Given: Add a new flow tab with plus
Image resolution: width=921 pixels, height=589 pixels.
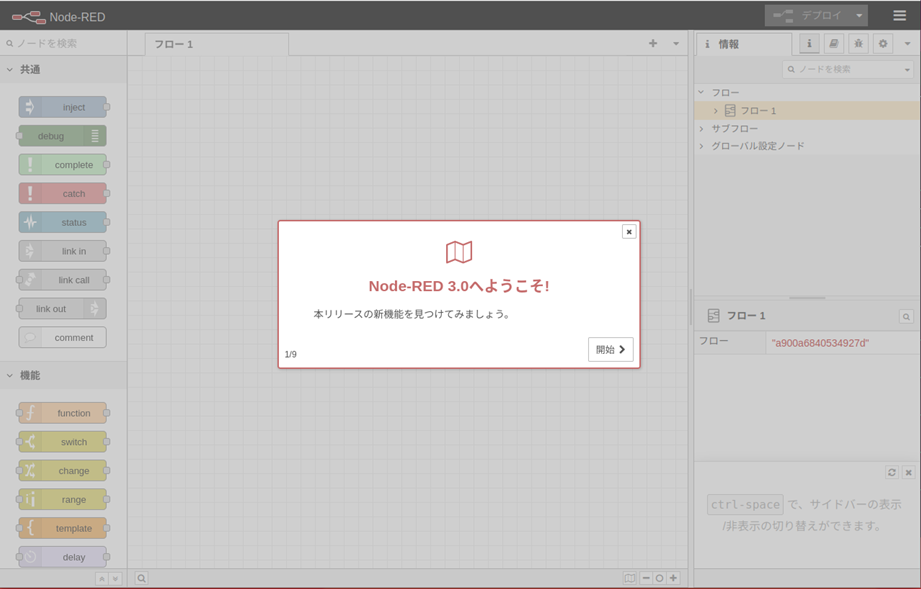Looking at the screenshot, I should coord(653,44).
